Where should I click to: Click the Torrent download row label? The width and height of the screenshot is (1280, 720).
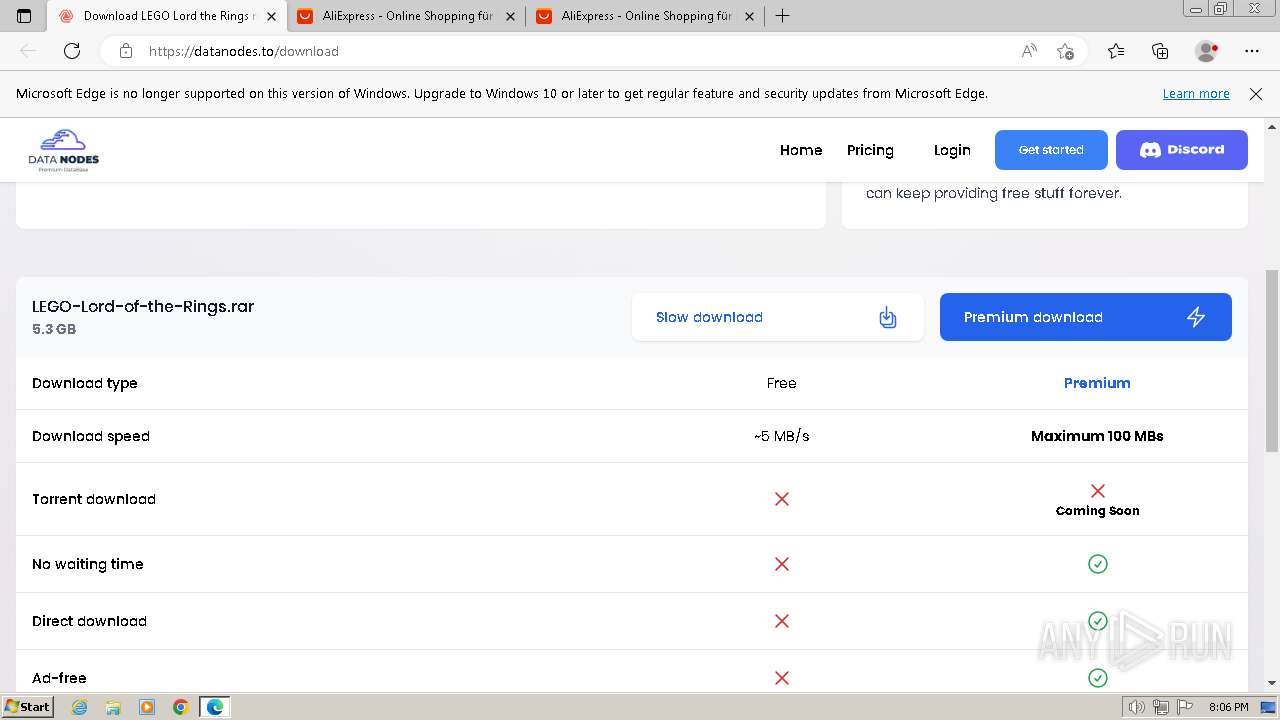94,499
